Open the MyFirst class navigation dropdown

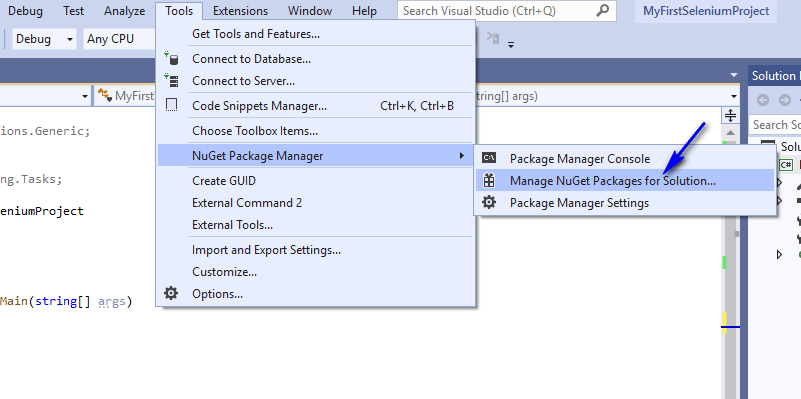point(125,96)
